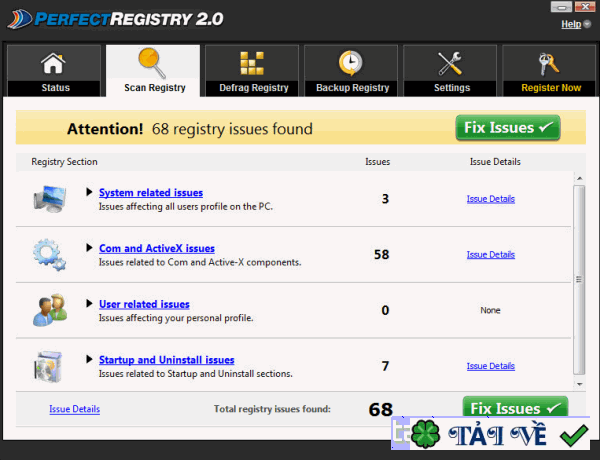Click 'None' in User related issues row

(x=490, y=310)
